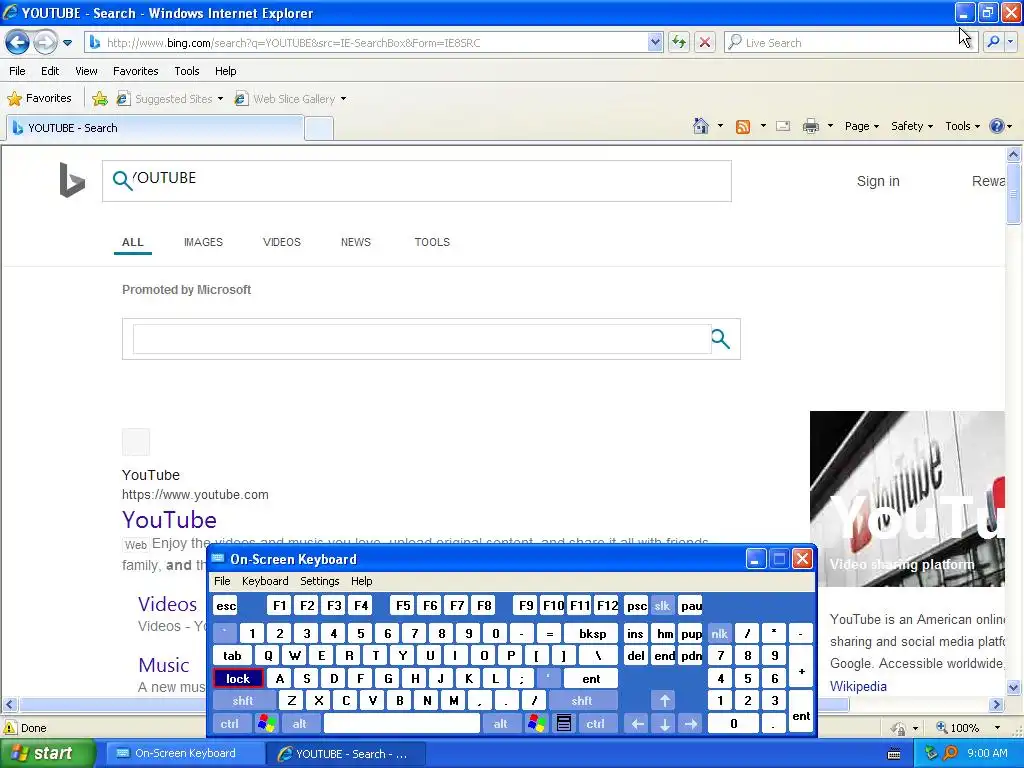Click the YouTube building thumbnail image

[x=907, y=499]
